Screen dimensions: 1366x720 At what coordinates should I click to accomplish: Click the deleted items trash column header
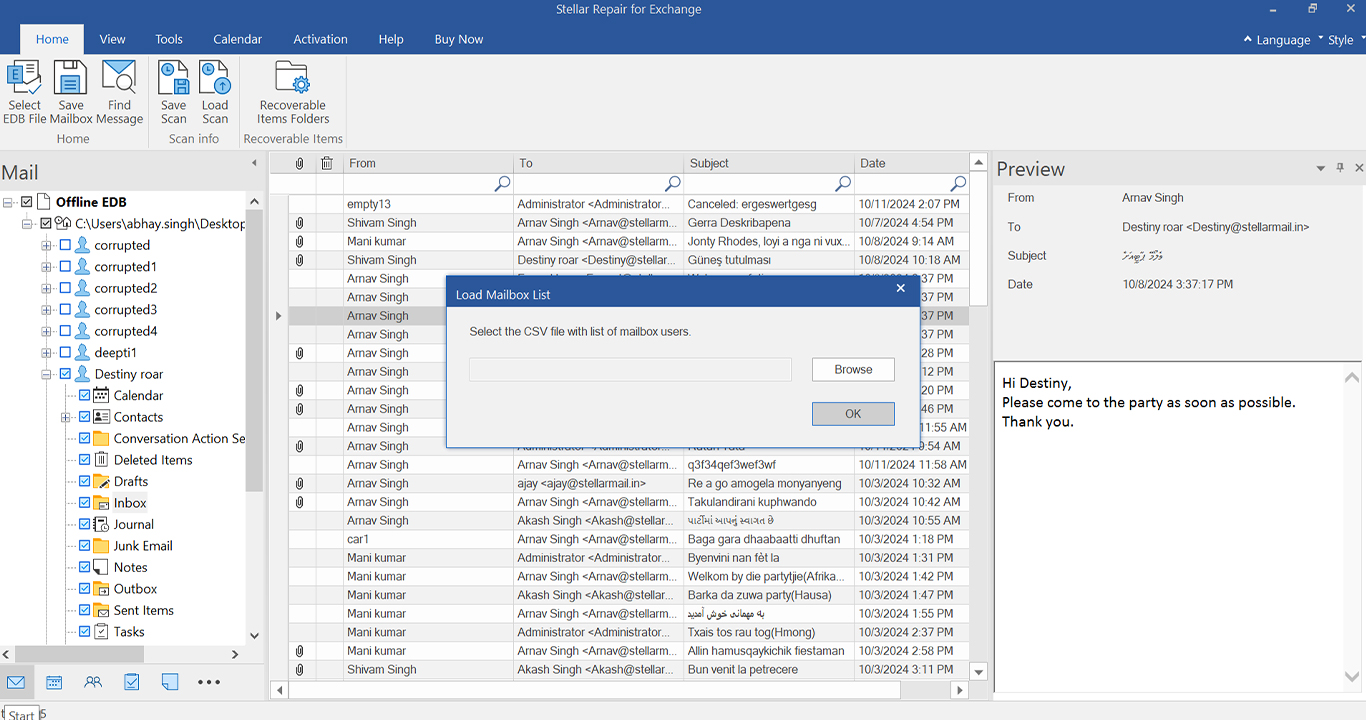click(x=327, y=163)
